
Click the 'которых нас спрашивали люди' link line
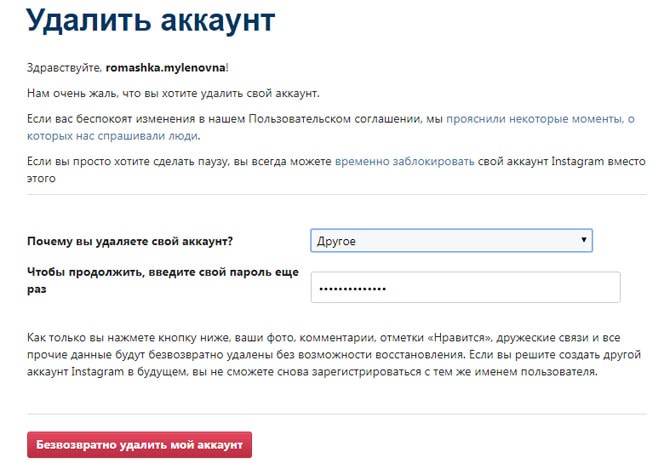(x=112, y=136)
